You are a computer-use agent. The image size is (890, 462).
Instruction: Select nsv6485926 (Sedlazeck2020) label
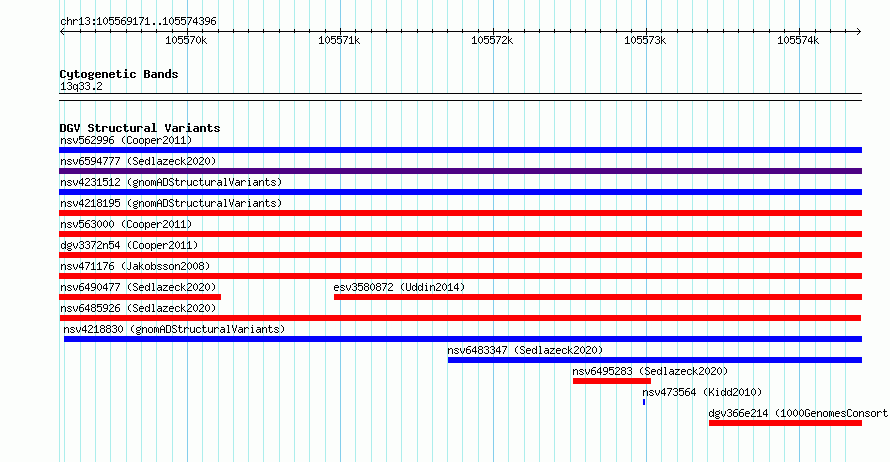click(138, 308)
